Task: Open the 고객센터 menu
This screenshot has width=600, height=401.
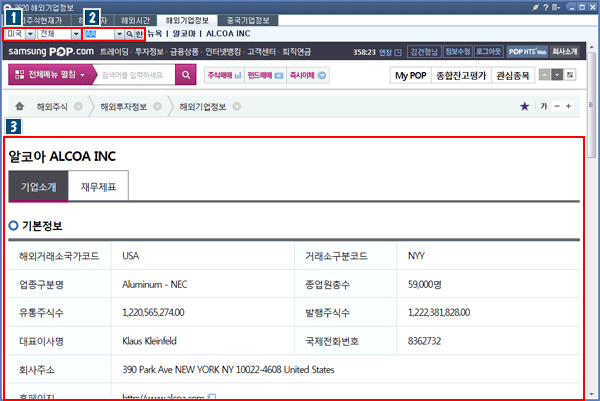Action: tap(261, 52)
